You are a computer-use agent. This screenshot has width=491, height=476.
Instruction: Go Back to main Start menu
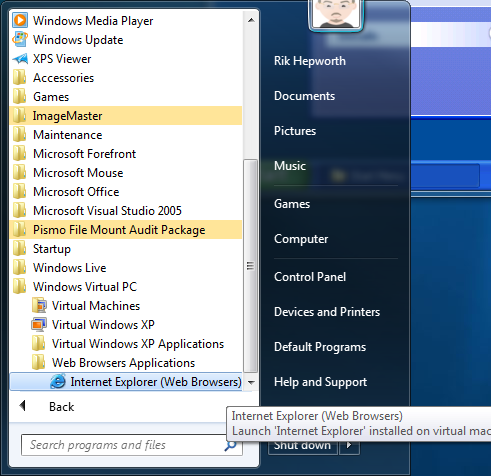pyautogui.click(x=62, y=406)
